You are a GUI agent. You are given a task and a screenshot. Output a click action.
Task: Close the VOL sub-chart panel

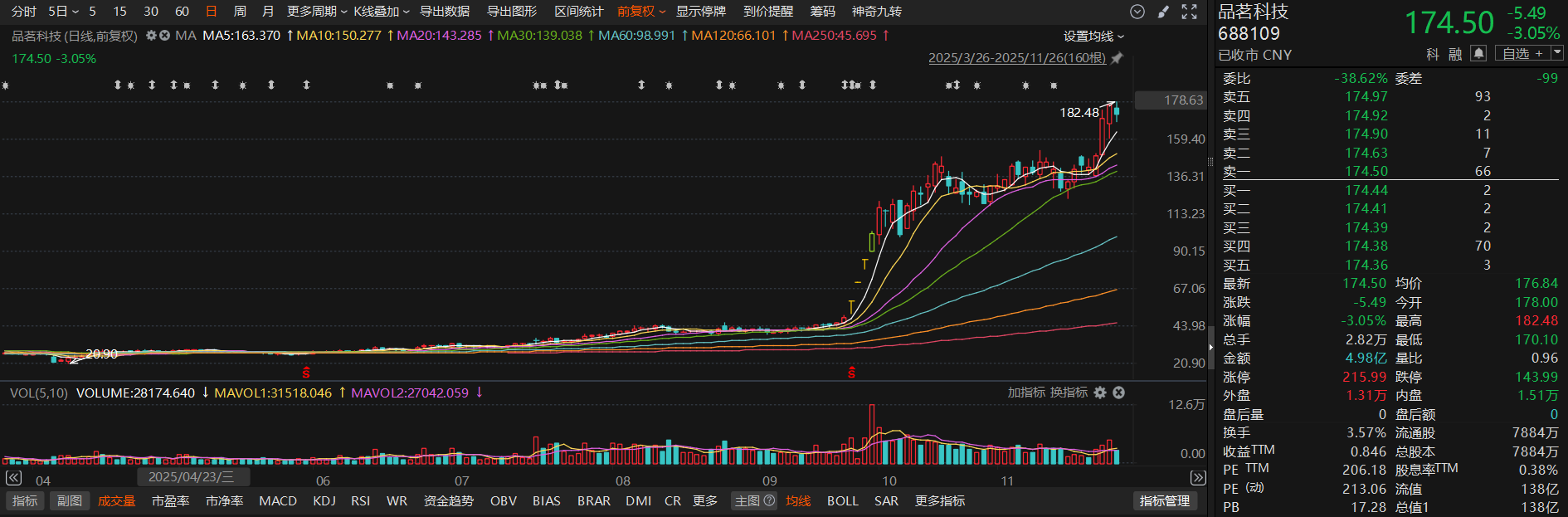1118,393
